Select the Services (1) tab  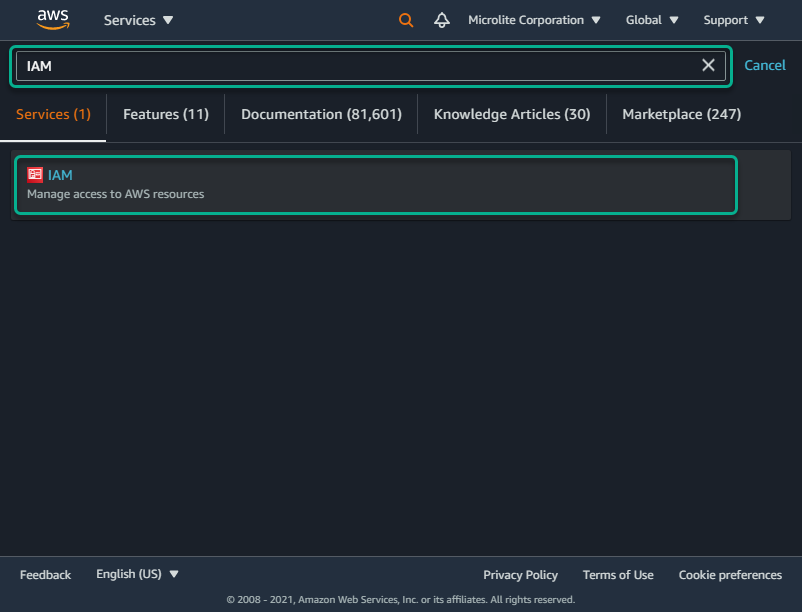53,114
